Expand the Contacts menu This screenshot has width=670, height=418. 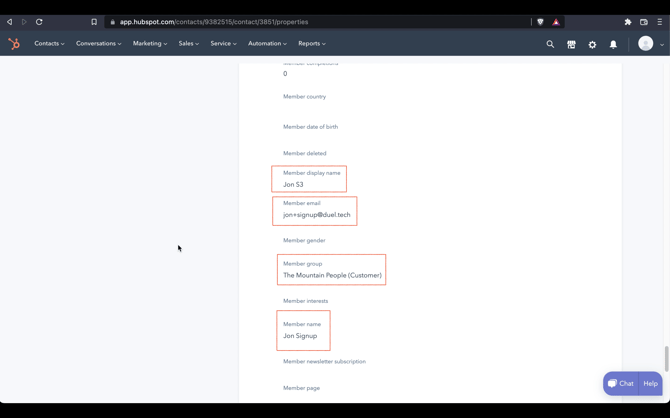click(49, 44)
